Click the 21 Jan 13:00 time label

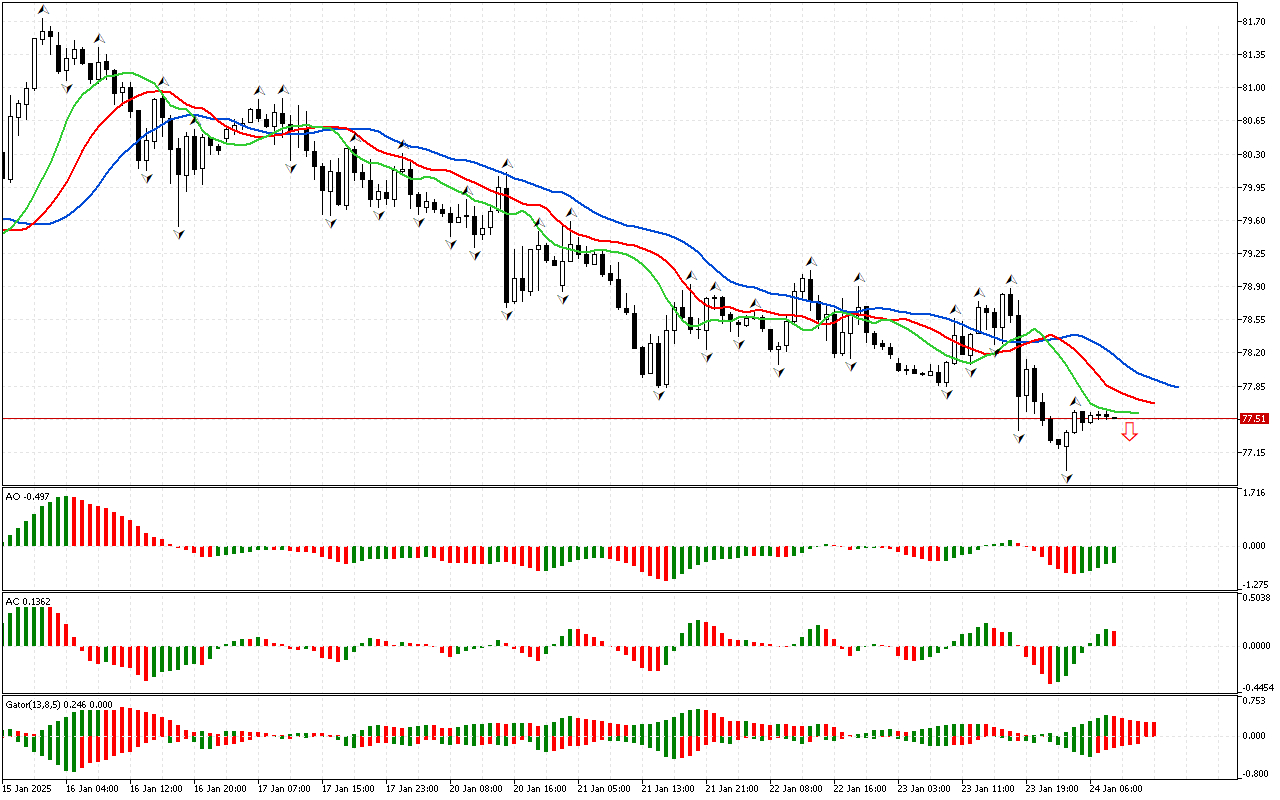click(x=668, y=788)
